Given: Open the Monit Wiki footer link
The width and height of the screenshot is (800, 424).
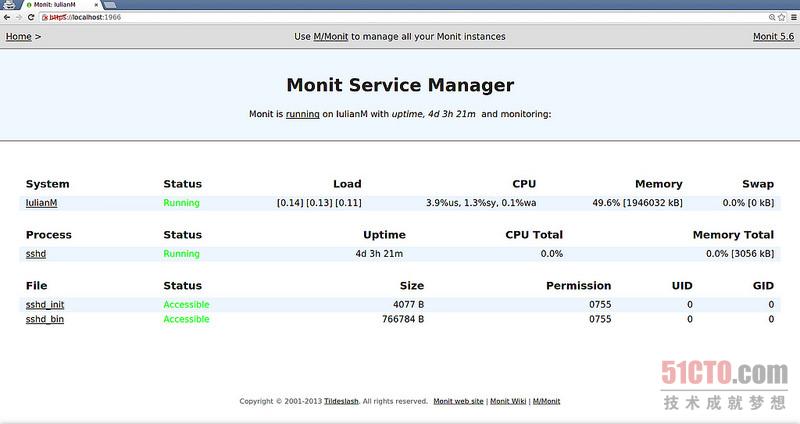Looking at the screenshot, I should pos(508,401).
